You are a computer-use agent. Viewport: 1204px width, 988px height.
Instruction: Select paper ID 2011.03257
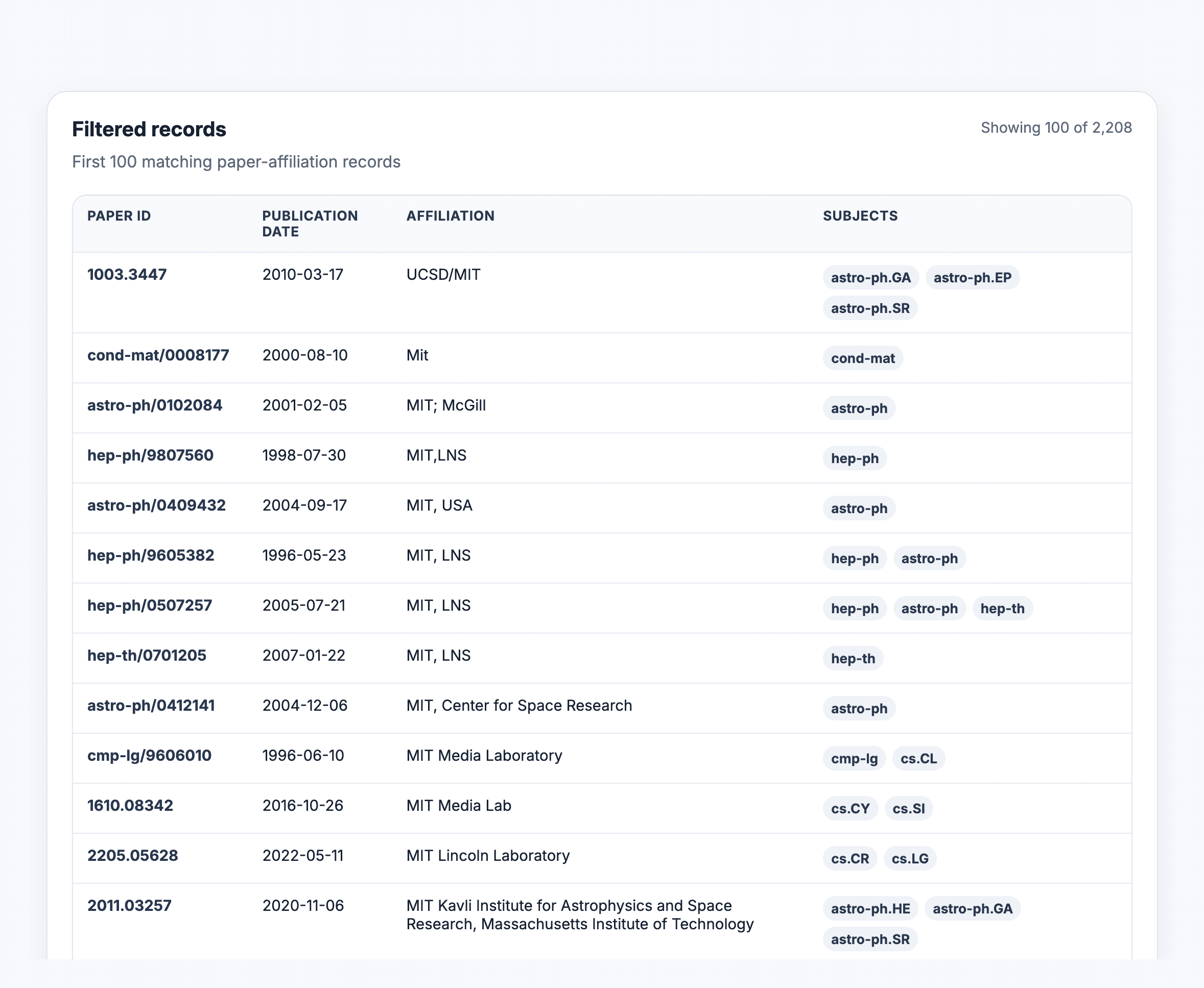click(x=129, y=906)
